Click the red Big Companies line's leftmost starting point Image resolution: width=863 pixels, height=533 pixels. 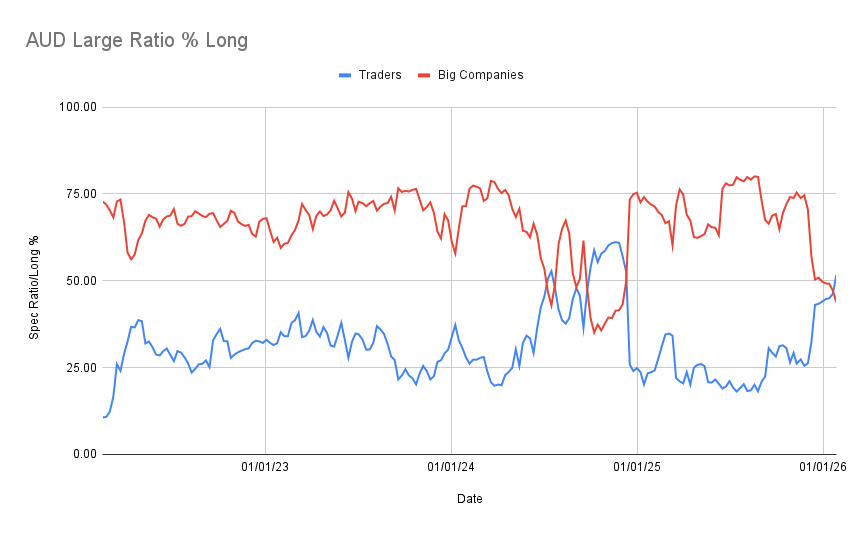103,202
